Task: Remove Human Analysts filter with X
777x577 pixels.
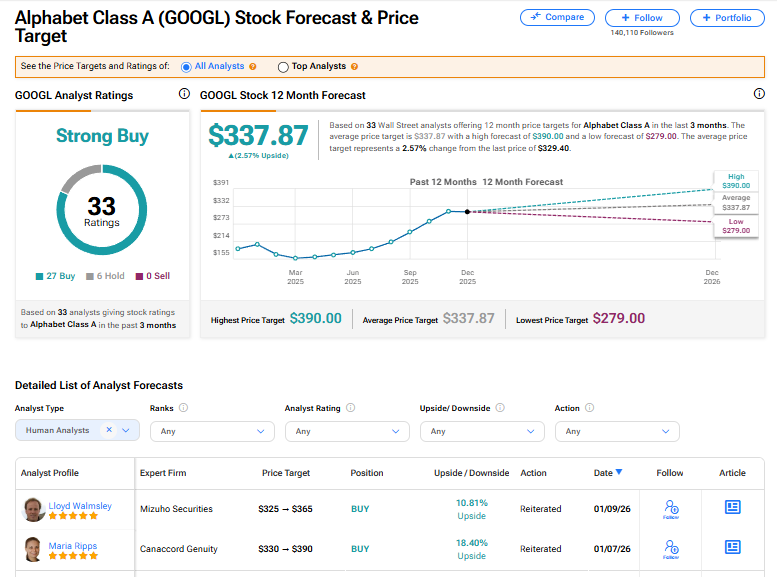Action: (109, 430)
